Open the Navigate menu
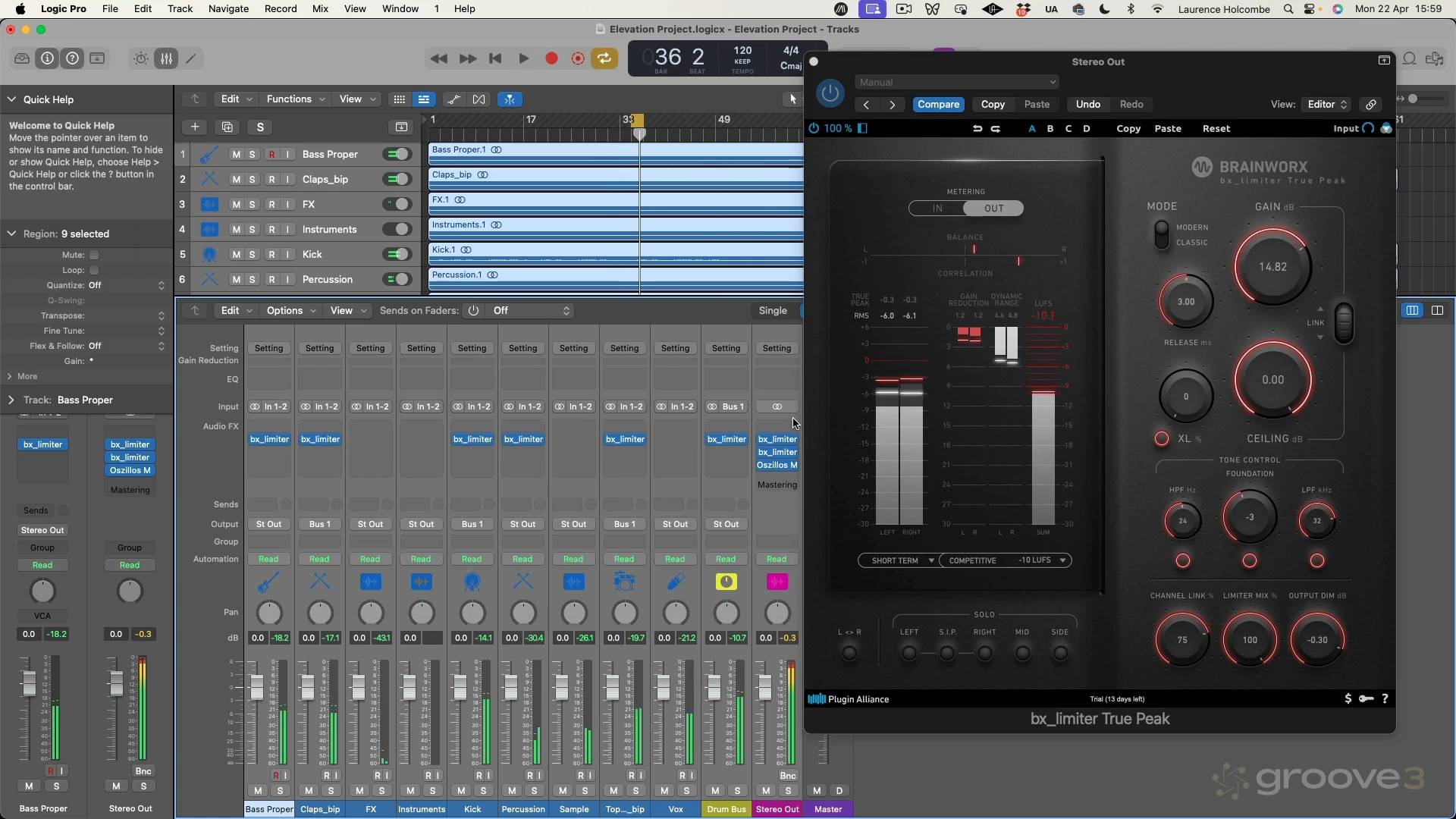The width and height of the screenshot is (1456, 819). [227, 8]
